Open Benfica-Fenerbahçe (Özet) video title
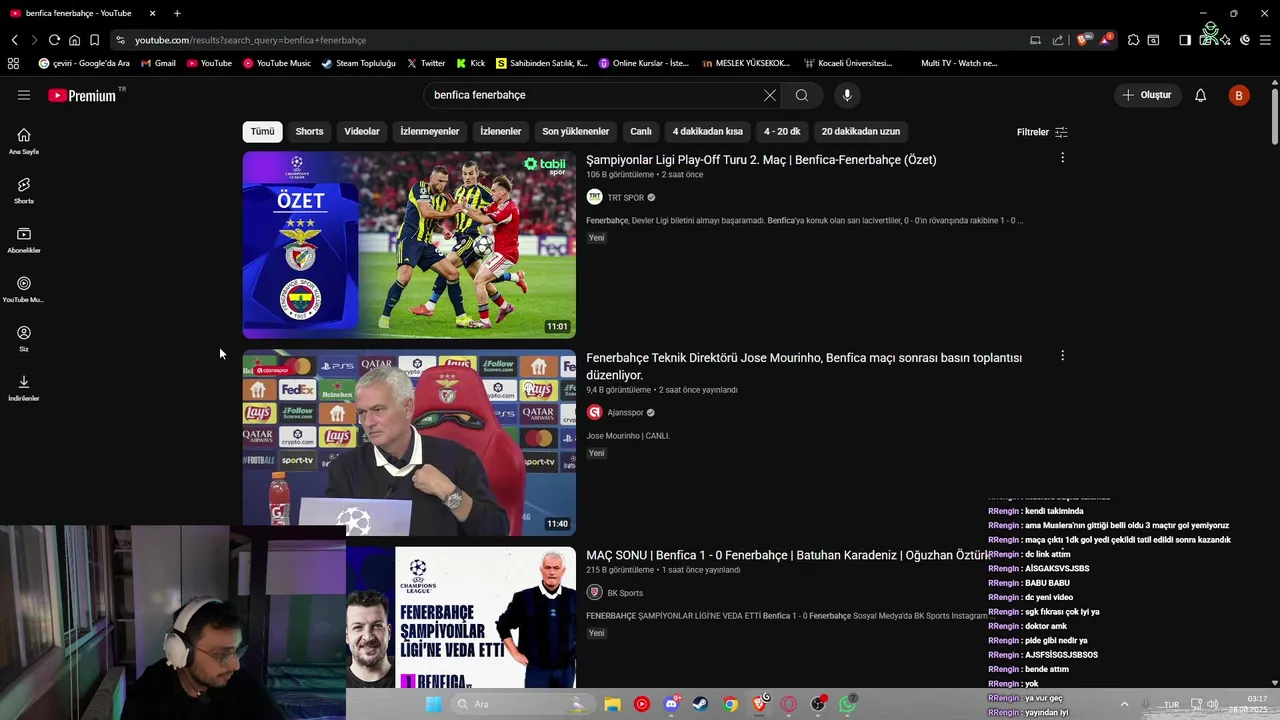 [761, 160]
